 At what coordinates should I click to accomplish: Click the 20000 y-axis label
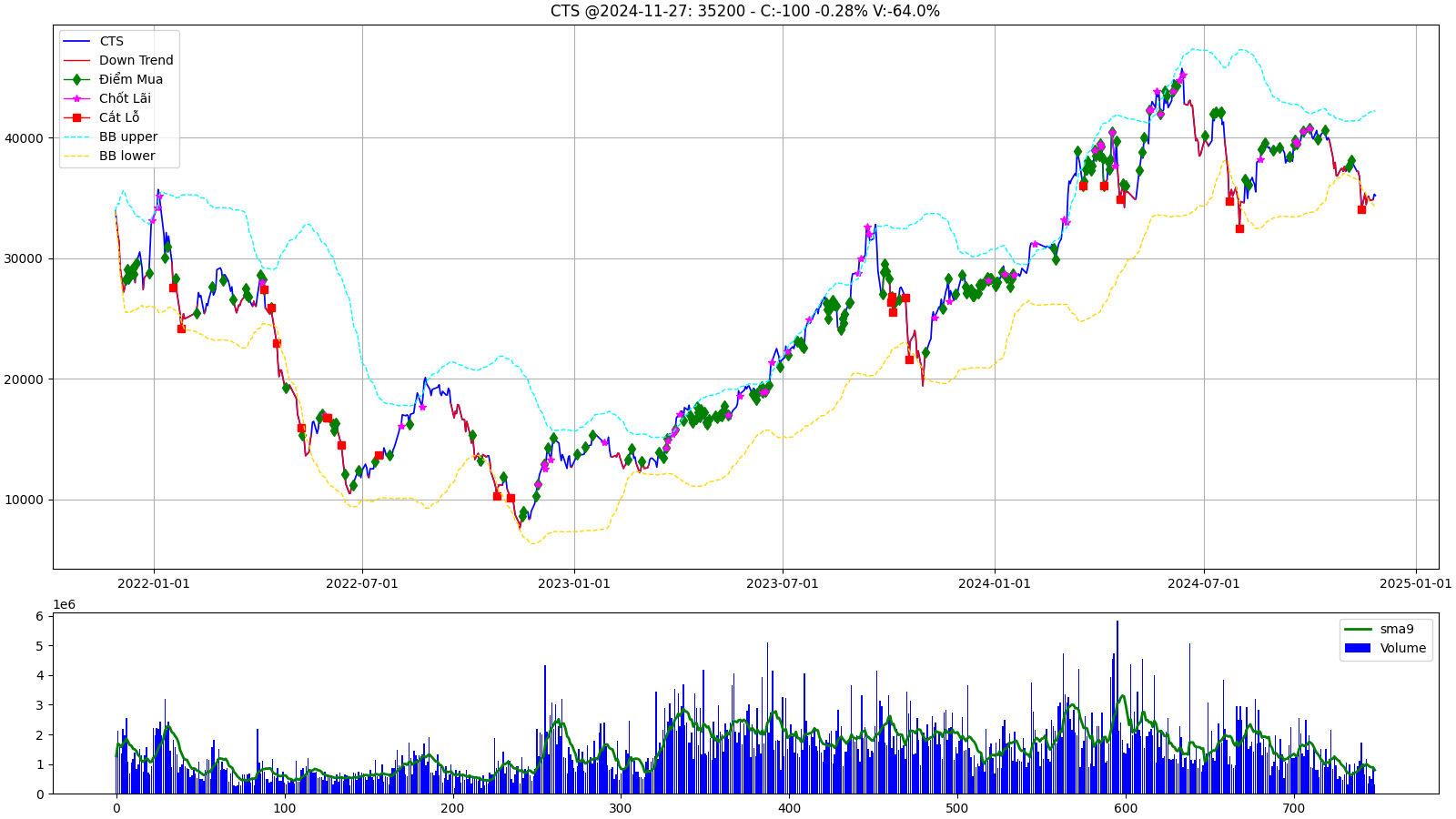[x=24, y=379]
